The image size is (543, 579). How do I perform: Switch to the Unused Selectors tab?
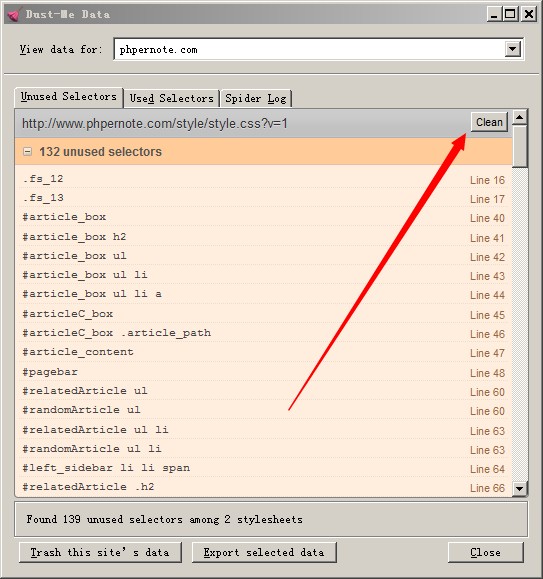69,97
